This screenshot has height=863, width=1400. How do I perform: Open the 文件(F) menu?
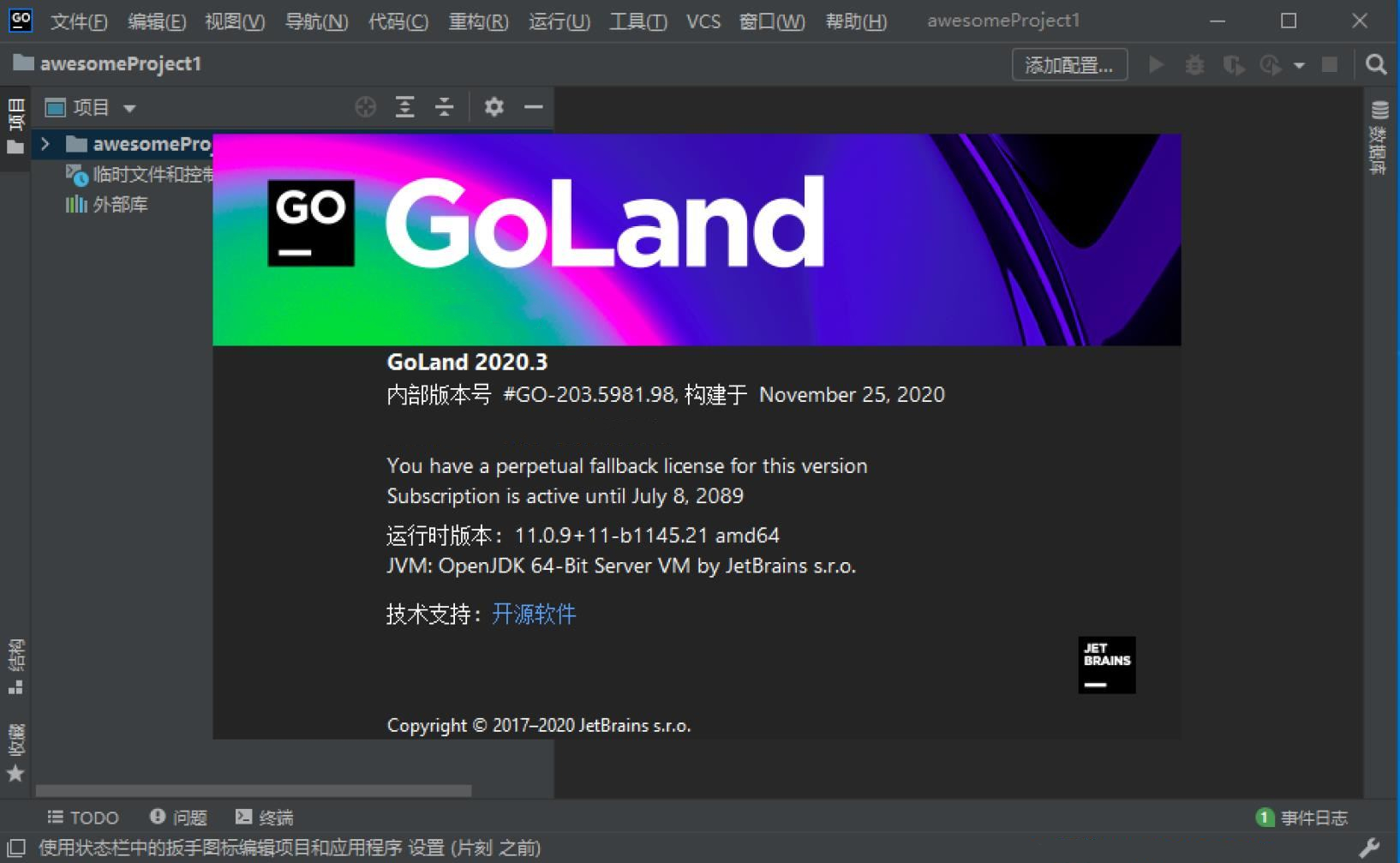point(79,21)
